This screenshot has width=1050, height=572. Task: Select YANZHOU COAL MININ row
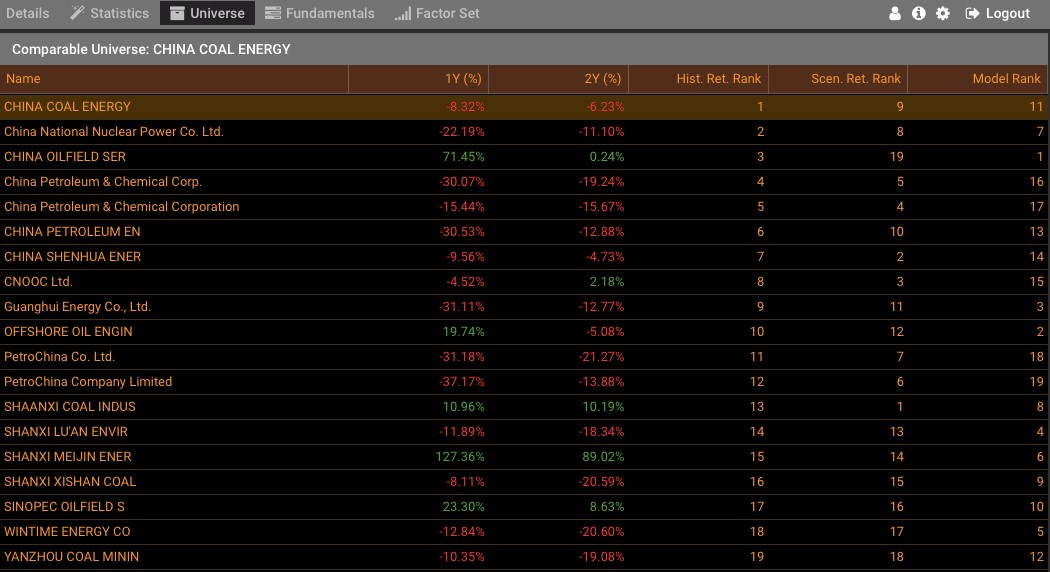click(525, 557)
